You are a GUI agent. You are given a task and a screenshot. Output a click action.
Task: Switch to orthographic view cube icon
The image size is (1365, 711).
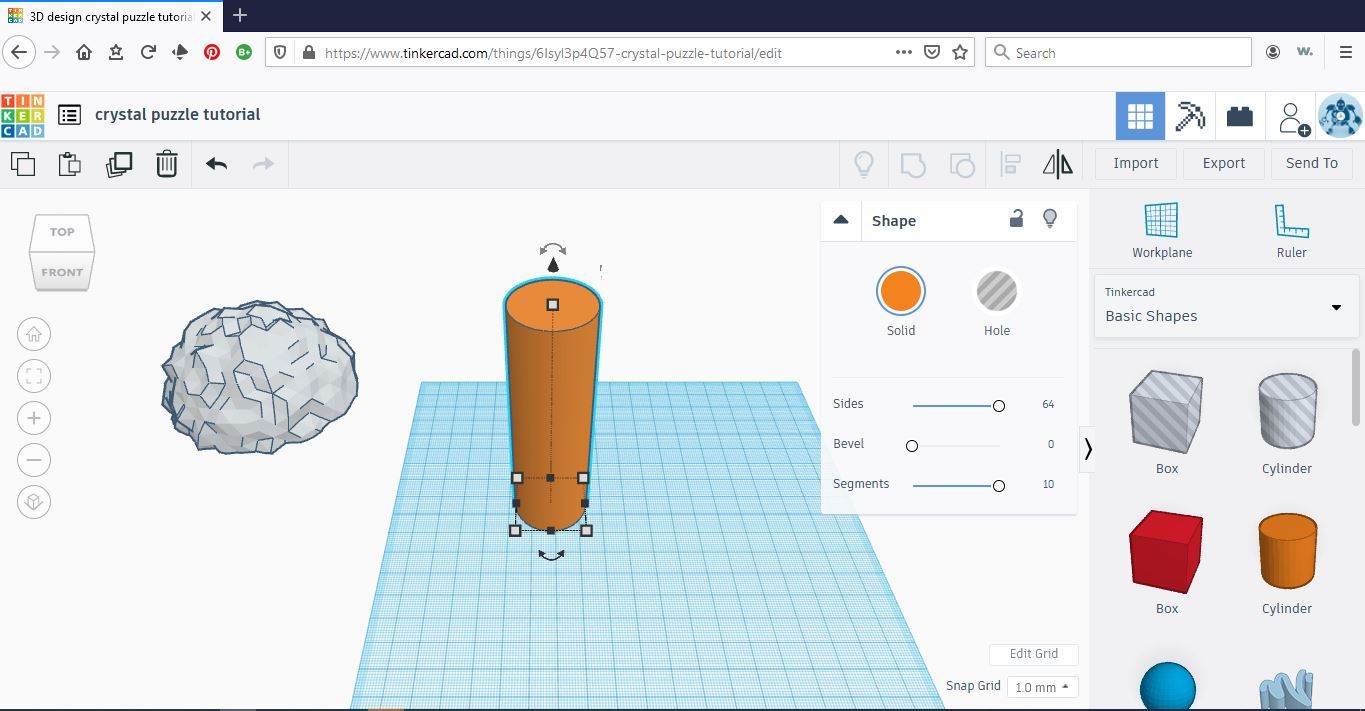pyautogui.click(x=34, y=502)
